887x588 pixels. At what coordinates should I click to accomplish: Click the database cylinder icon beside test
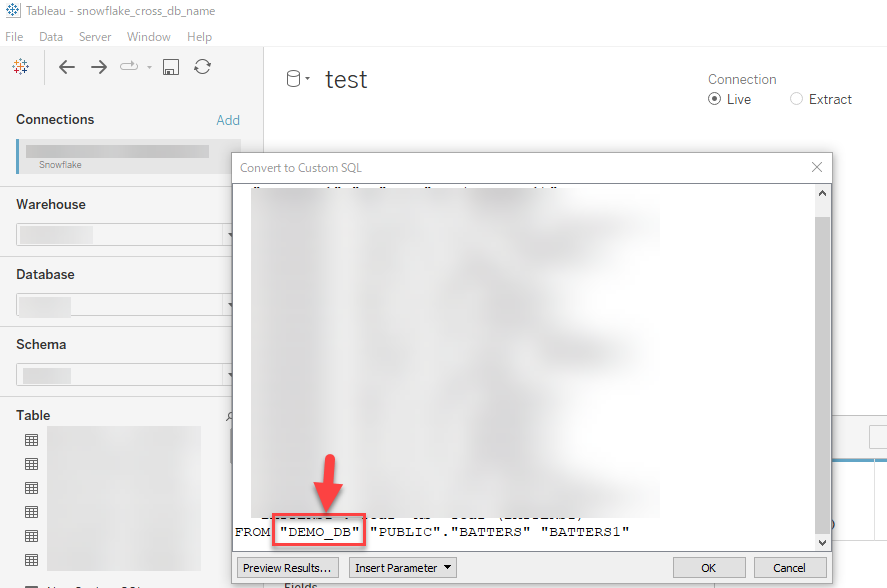pos(293,79)
